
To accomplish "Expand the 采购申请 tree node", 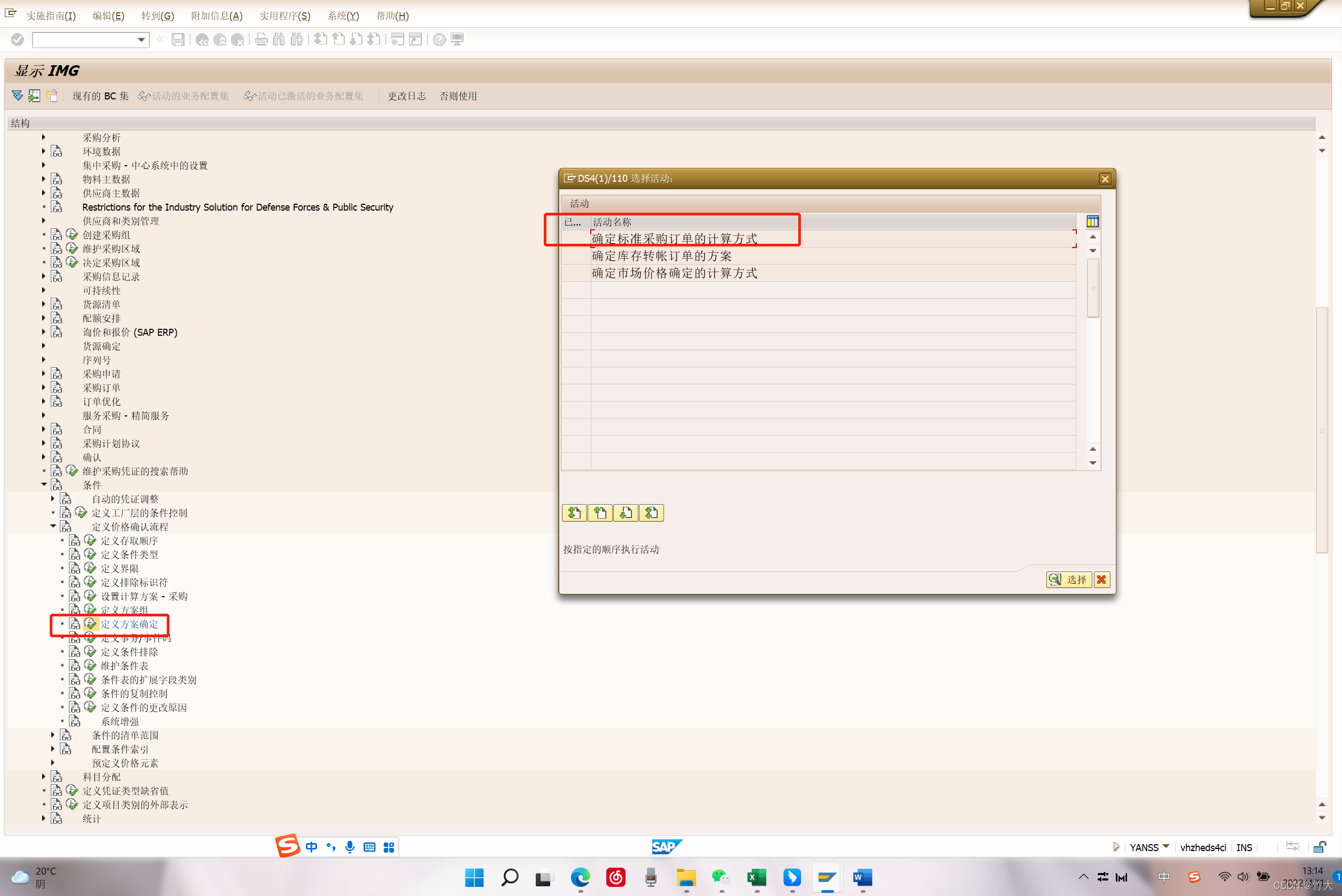I will pyautogui.click(x=44, y=374).
